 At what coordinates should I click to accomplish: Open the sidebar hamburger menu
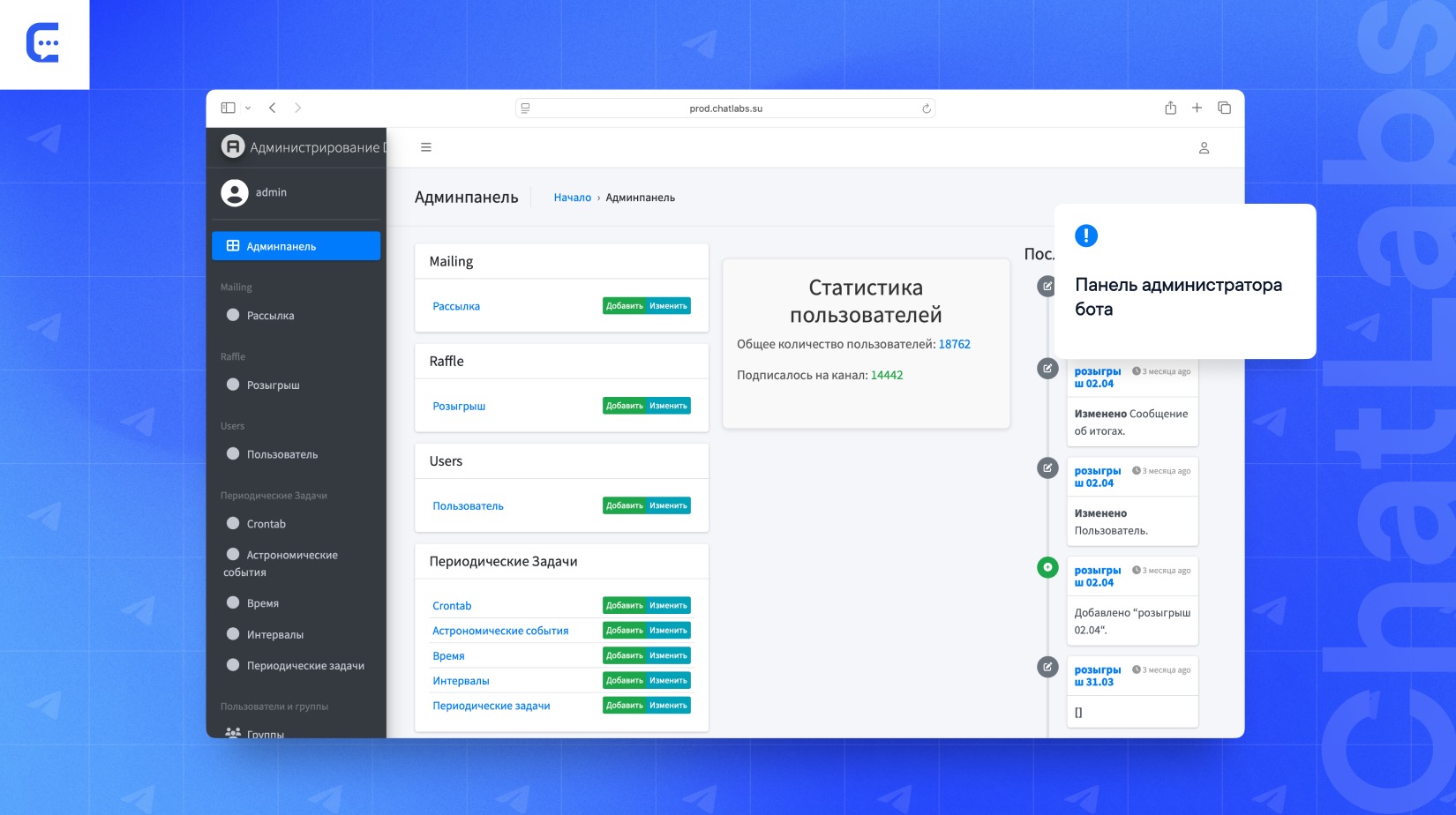(x=426, y=146)
